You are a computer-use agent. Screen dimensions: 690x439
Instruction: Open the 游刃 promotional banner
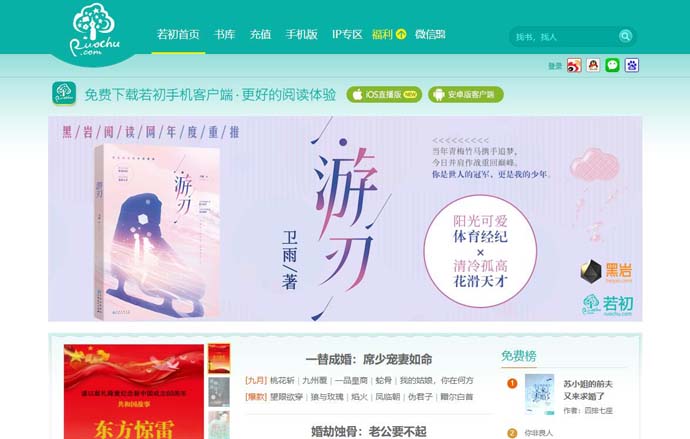pos(345,219)
